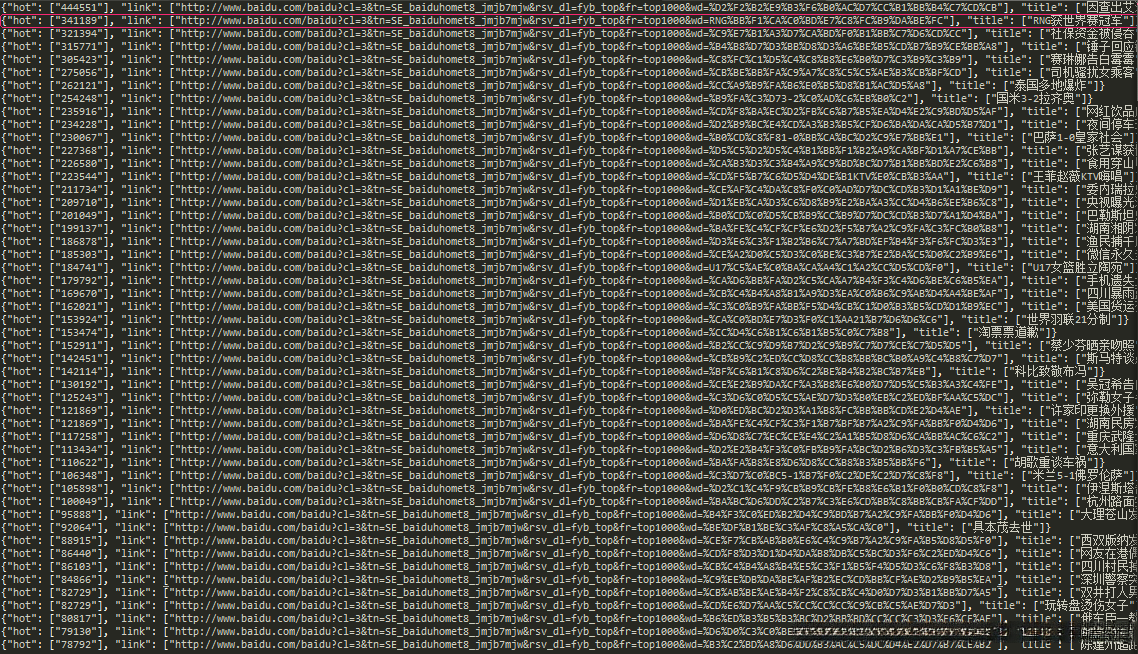
Task: Click the hot value "92064"
Action: tap(77, 528)
